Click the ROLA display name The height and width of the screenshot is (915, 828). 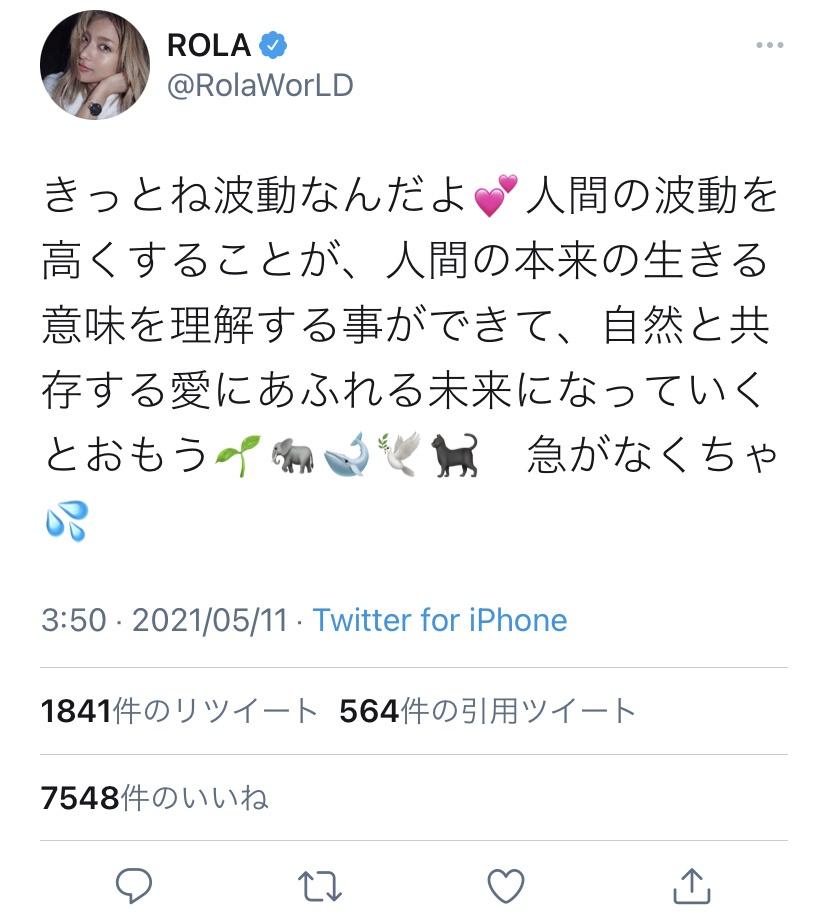[209, 46]
